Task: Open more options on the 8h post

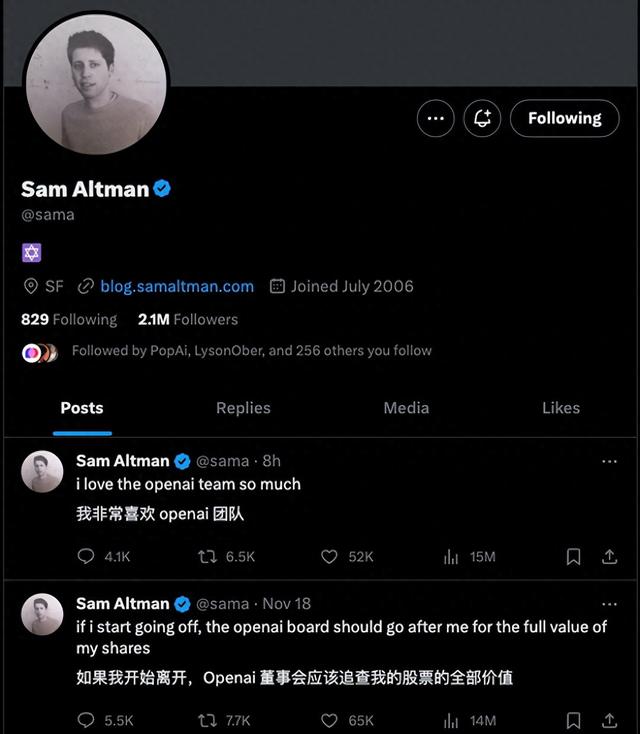Action: [609, 461]
